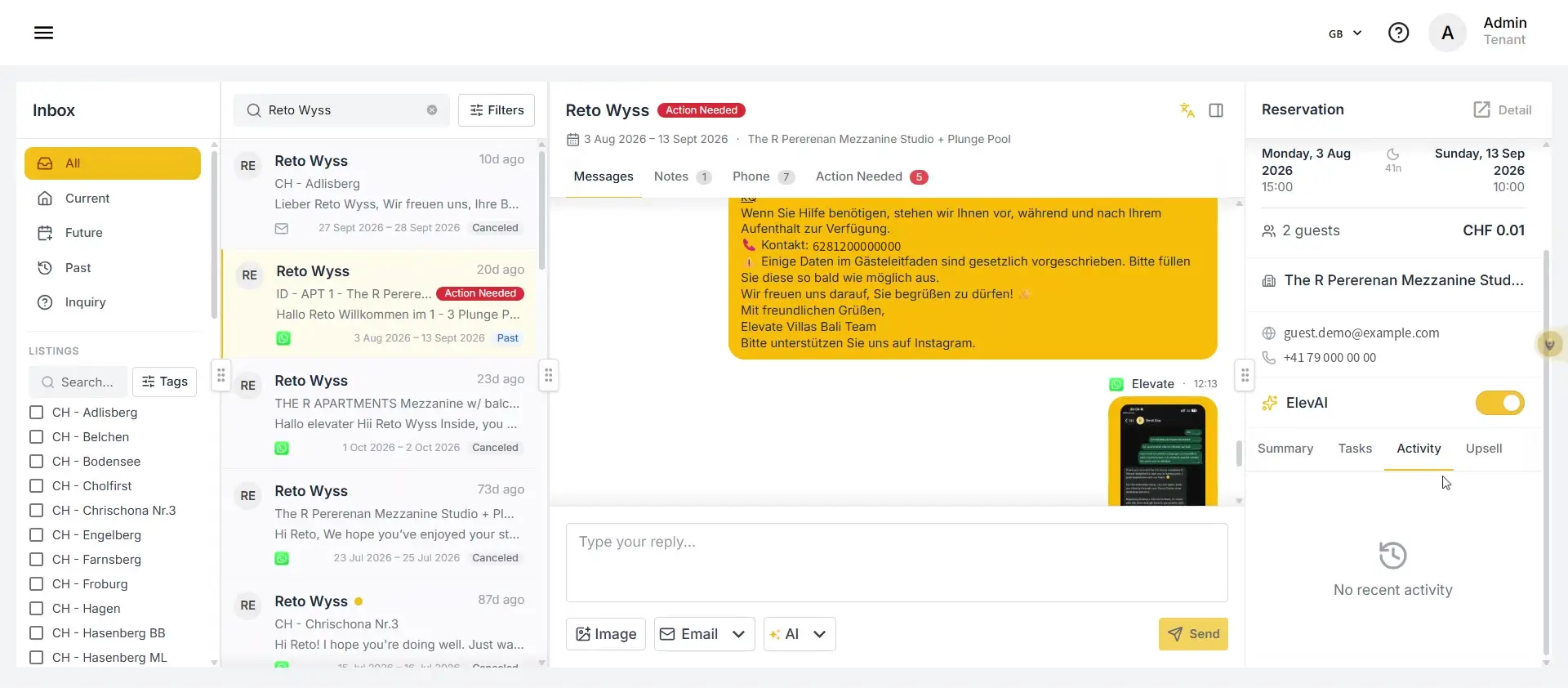Click the reservation panel resize handle
This screenshot has height=688, width=1568.
coord(1245,375)
